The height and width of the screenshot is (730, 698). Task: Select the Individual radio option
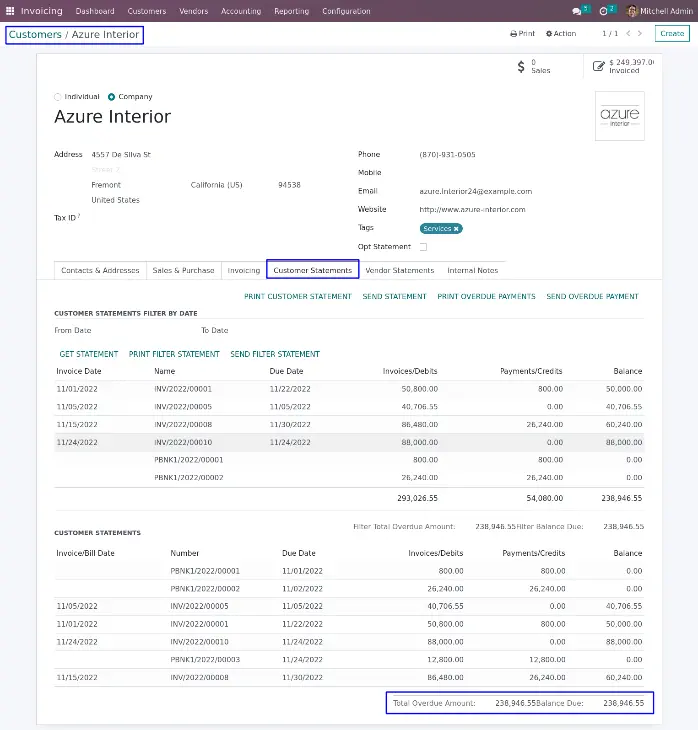[x=58, y=97]
